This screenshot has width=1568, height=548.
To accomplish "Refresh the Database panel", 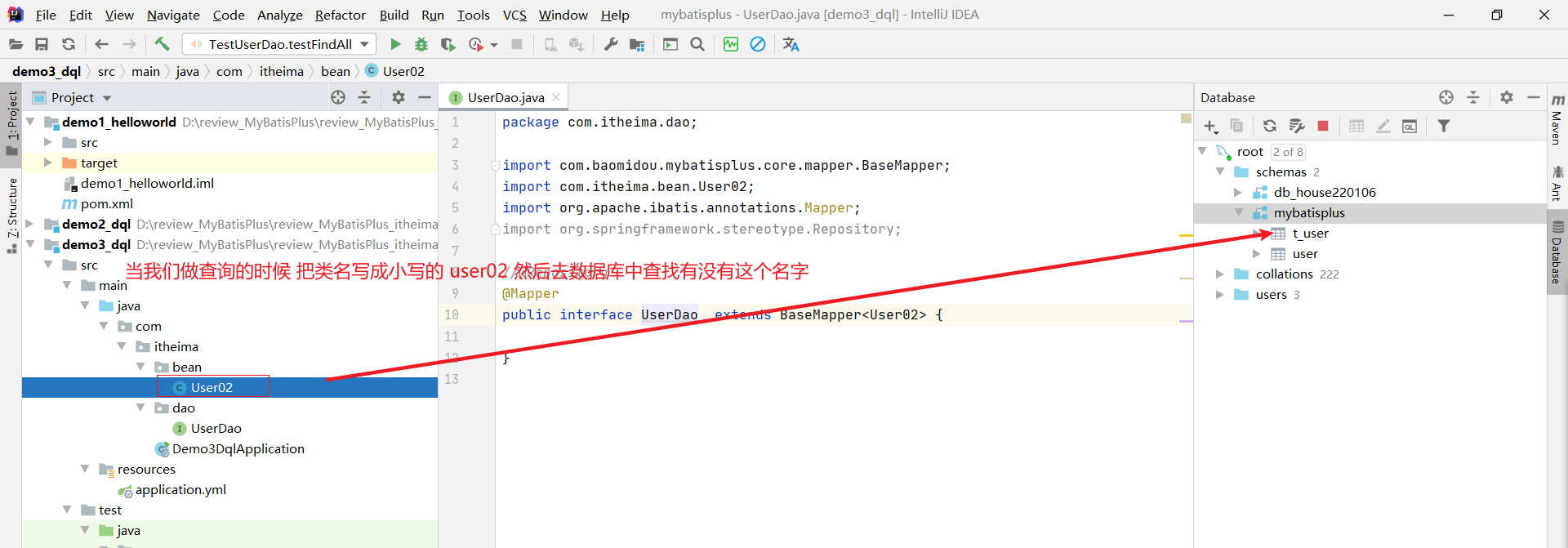I will pyautogui.click(x=1270, y=126).
